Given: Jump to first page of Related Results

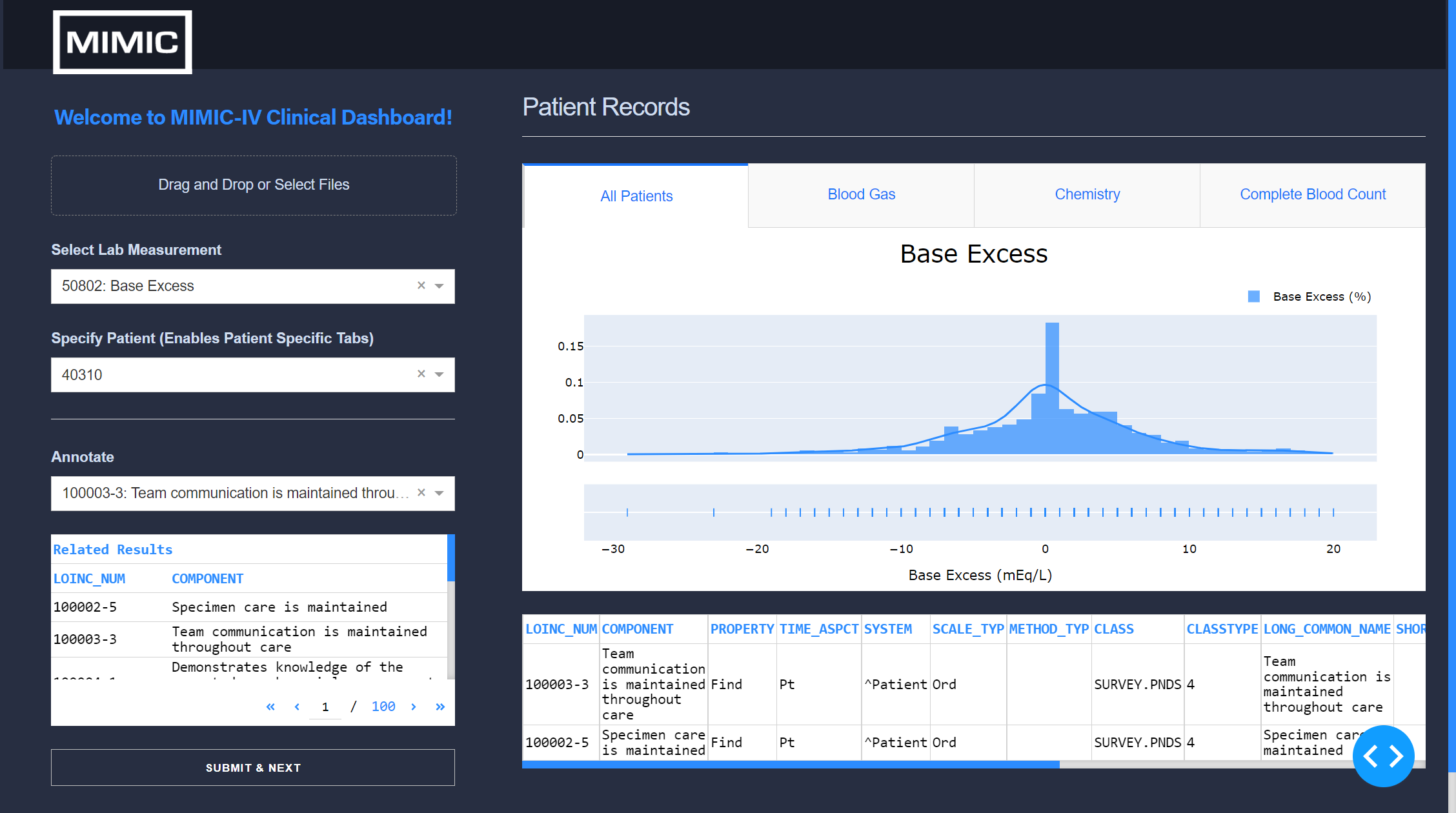Looking at the screenshot, I should 270,707.
